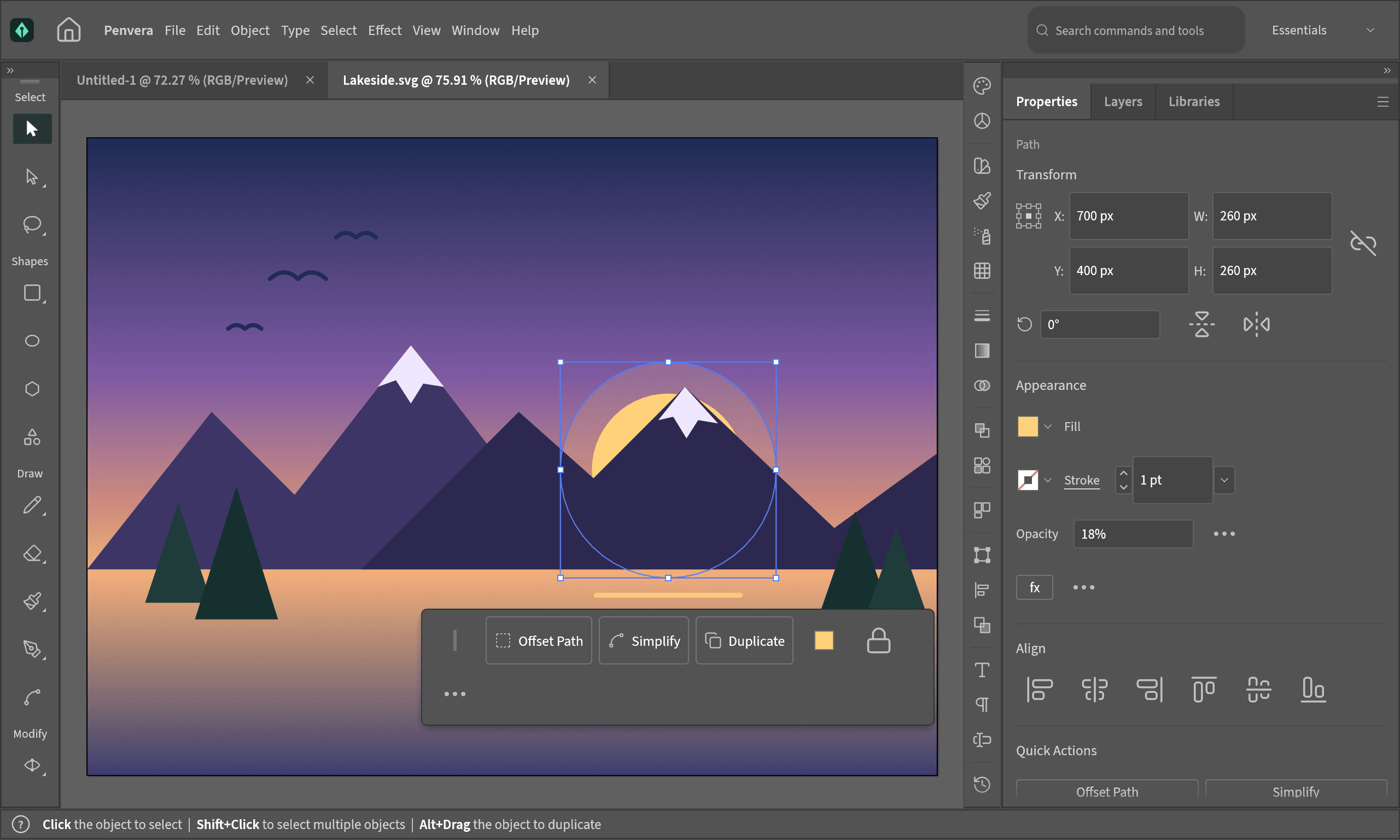Open the Effect menu
Viewport: 1400px width, 840px height.
384,30
